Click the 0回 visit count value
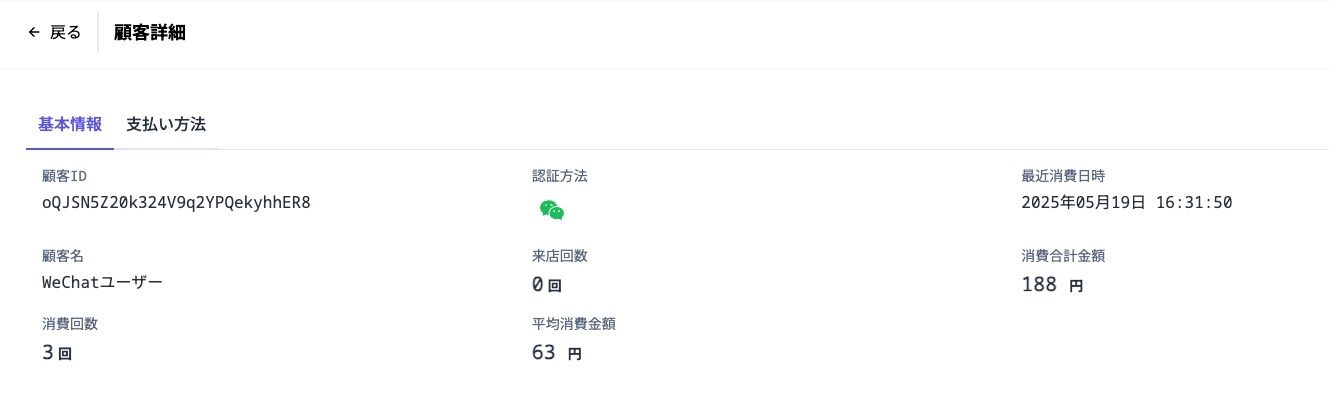 tap(547, 285)
